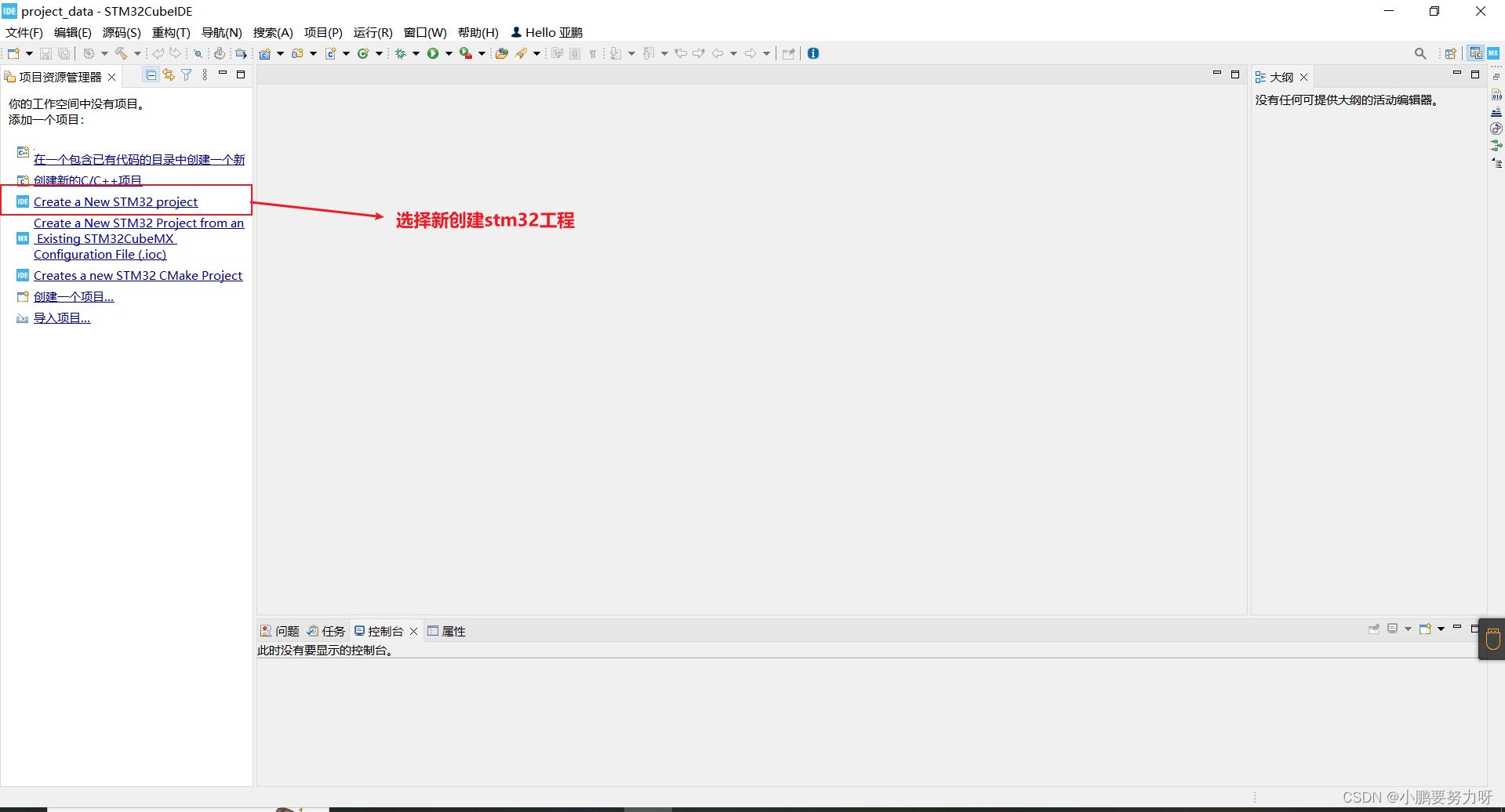Close the 控制台 console tab
The image size is (1505, 812).
(x=413, y=631)
